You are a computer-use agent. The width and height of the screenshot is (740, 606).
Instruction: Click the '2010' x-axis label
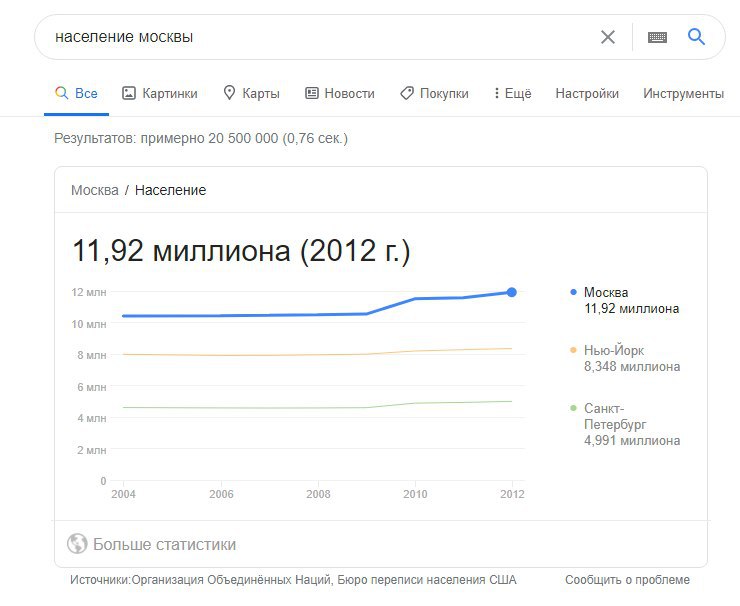(415, 494)
